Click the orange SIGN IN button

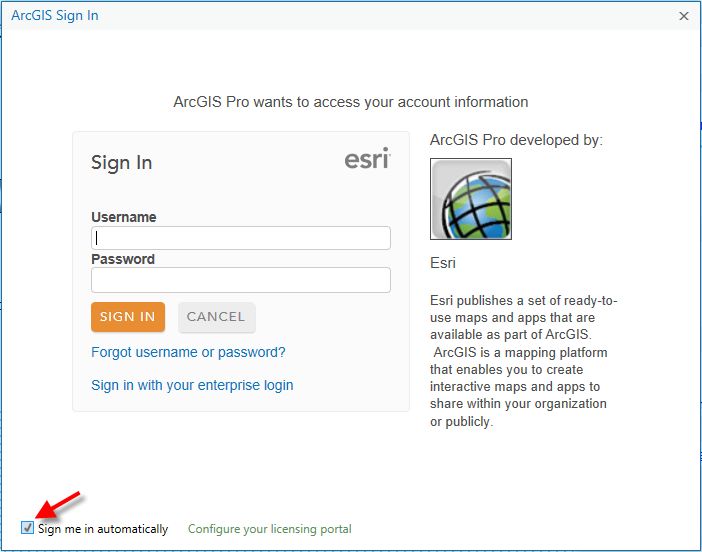coord(128,317)
